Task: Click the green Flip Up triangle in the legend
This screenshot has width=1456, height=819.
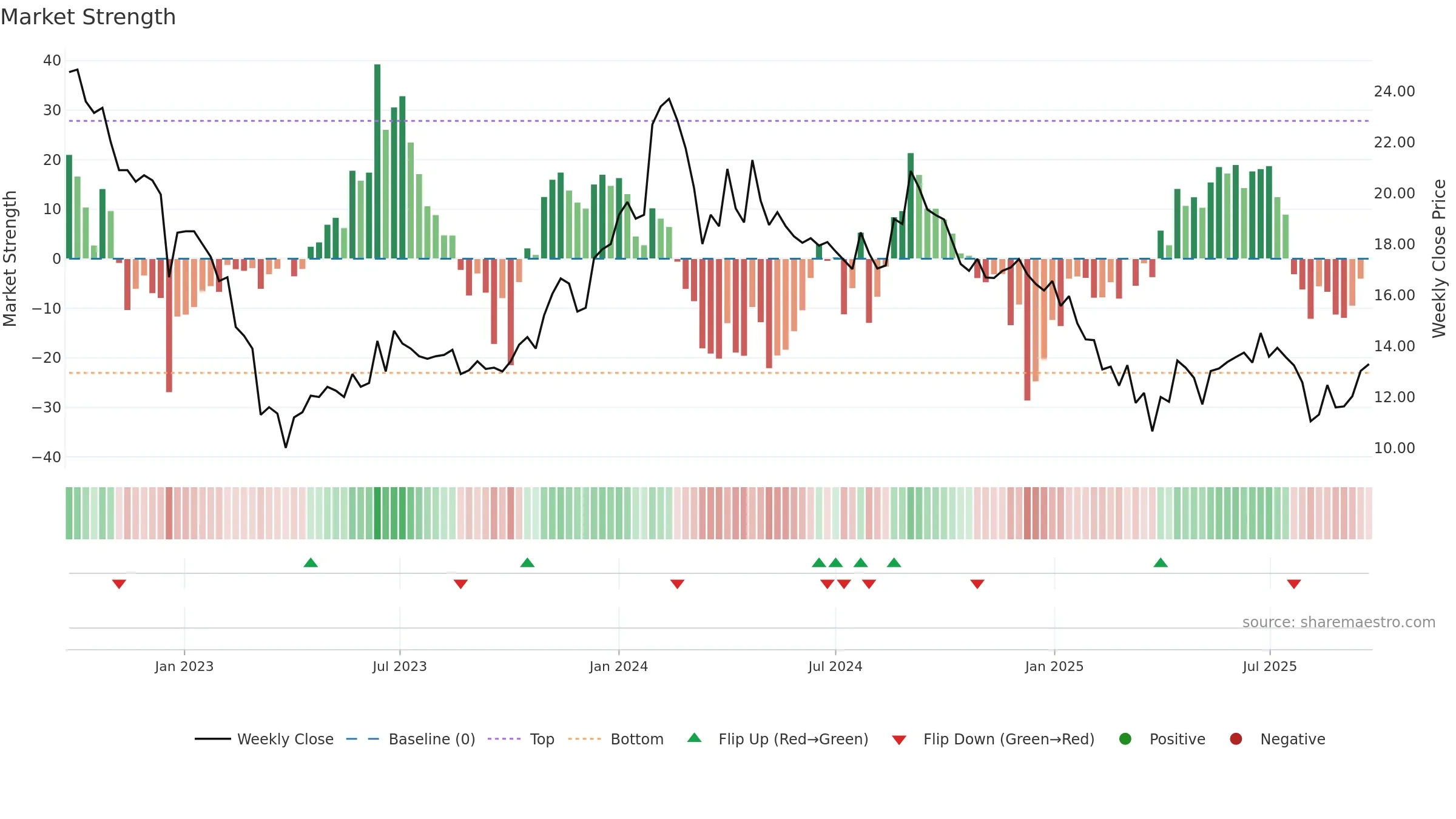Action: point(695,738)
